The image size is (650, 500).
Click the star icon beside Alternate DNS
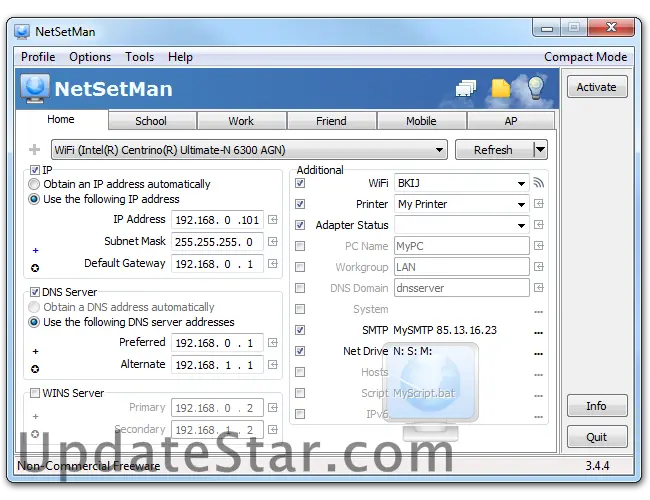35,369
